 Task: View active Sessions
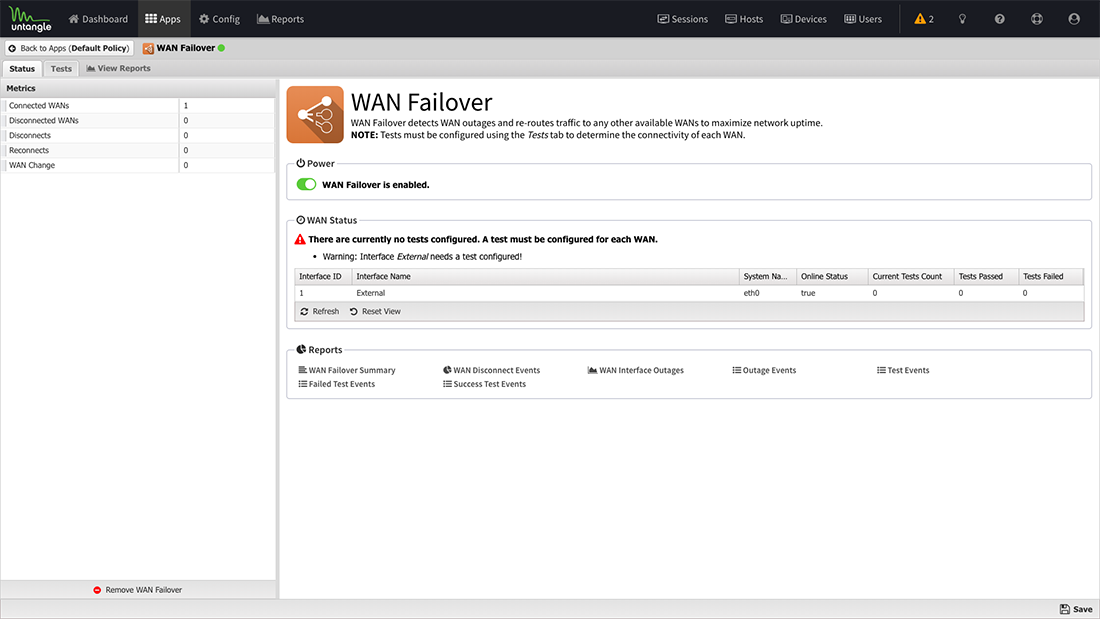683,19
